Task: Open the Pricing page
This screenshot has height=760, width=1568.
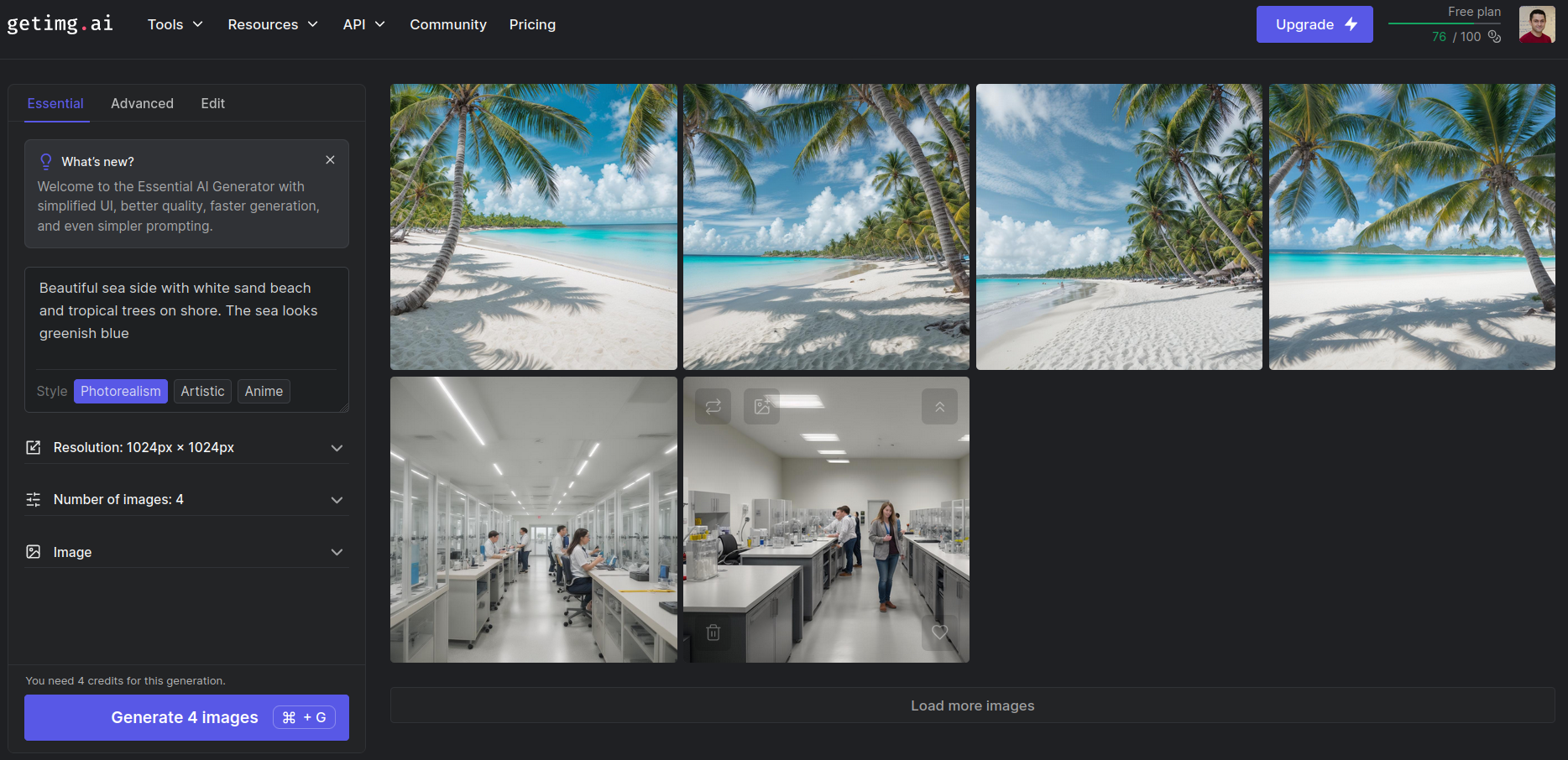Action: click(x=532, y=24)
